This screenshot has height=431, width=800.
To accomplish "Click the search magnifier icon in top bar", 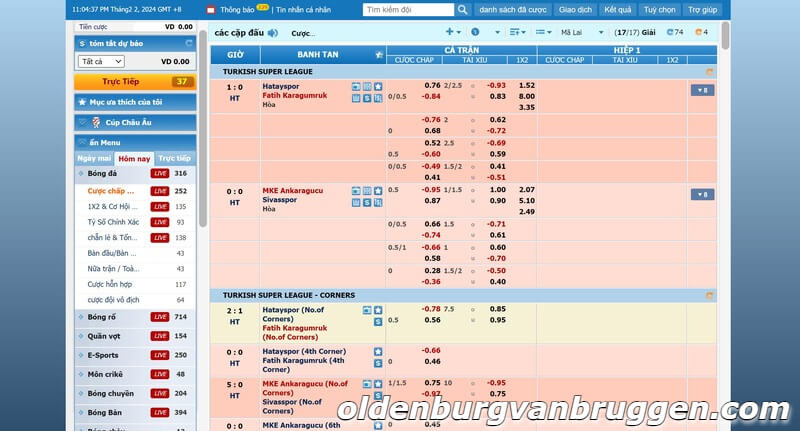I will (462, 10).
